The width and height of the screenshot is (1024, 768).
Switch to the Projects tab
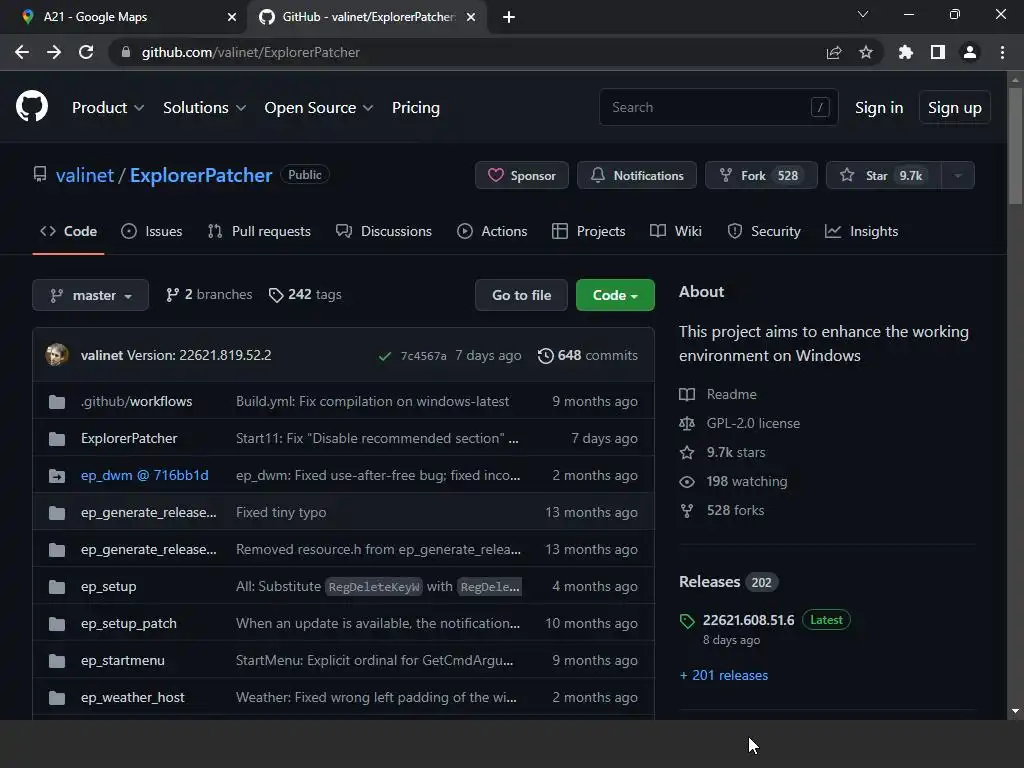pyautogui.click(x=588, y=231)
